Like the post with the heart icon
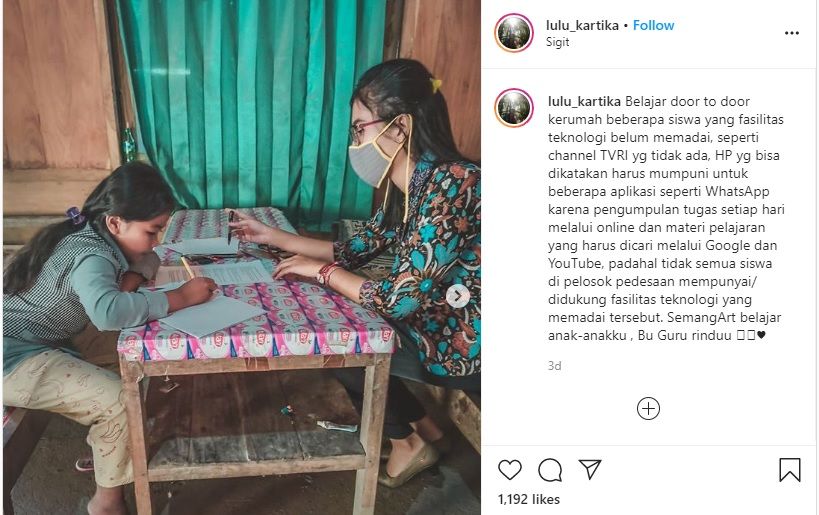The height and width of the screenshot is (515, 819). tap(509, 470)
